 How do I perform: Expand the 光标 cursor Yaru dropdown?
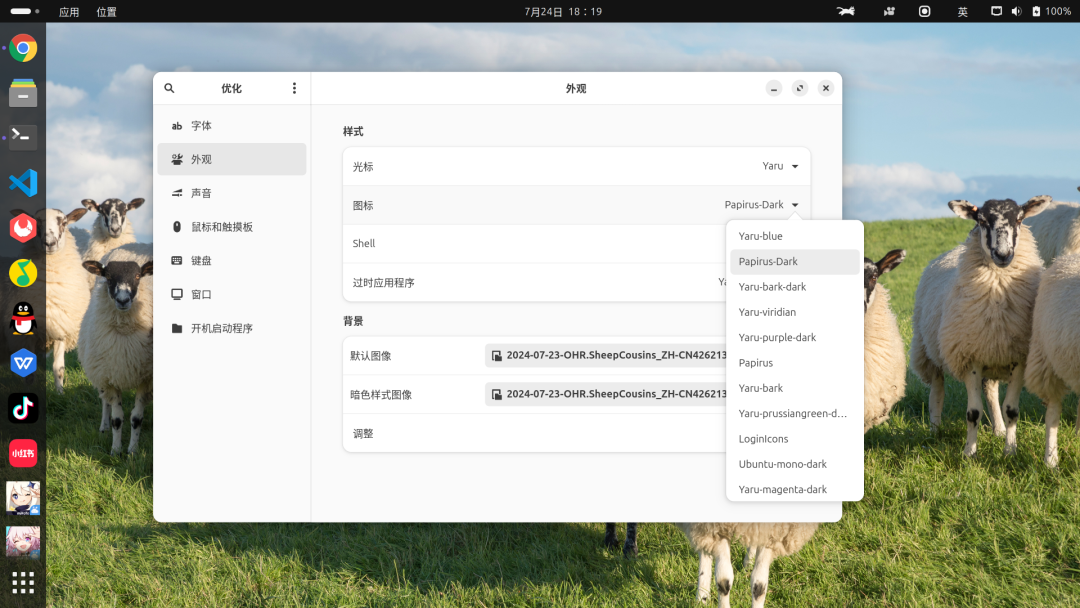tap(780, 166)
